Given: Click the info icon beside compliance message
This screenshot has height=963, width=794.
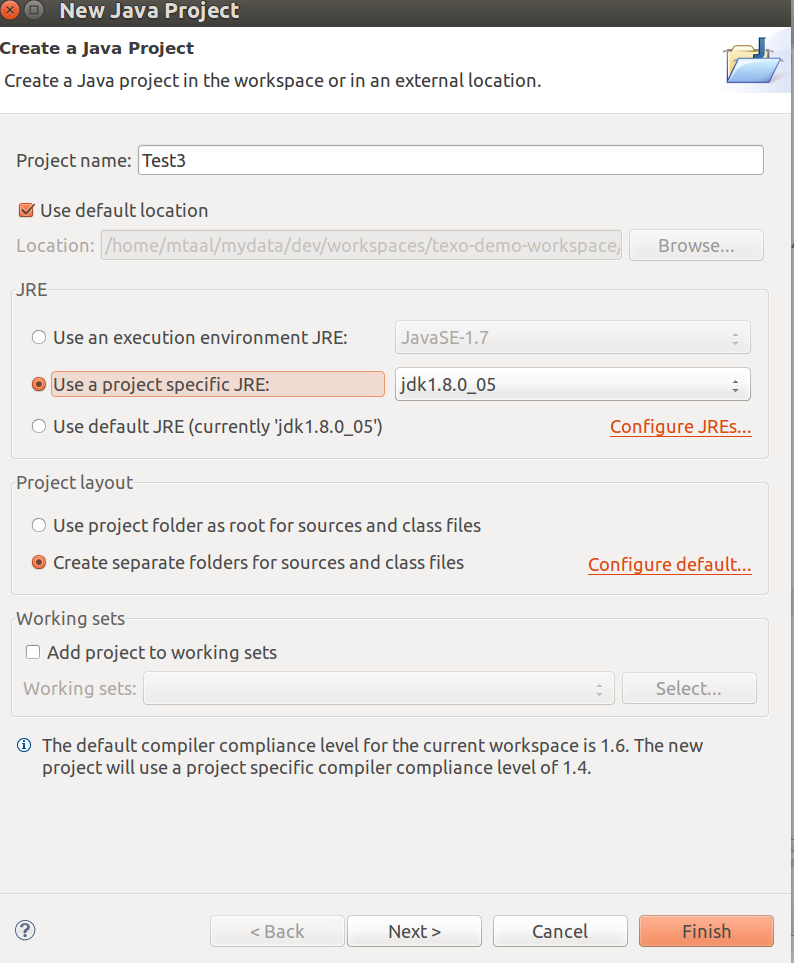Looking at the screenshot, I should [x=24, y=745].
